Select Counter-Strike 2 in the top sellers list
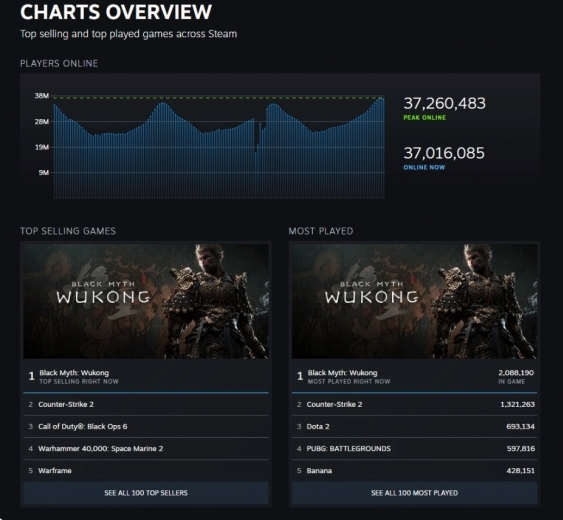This screenshot has height=520, width=563. click(146, 404)
